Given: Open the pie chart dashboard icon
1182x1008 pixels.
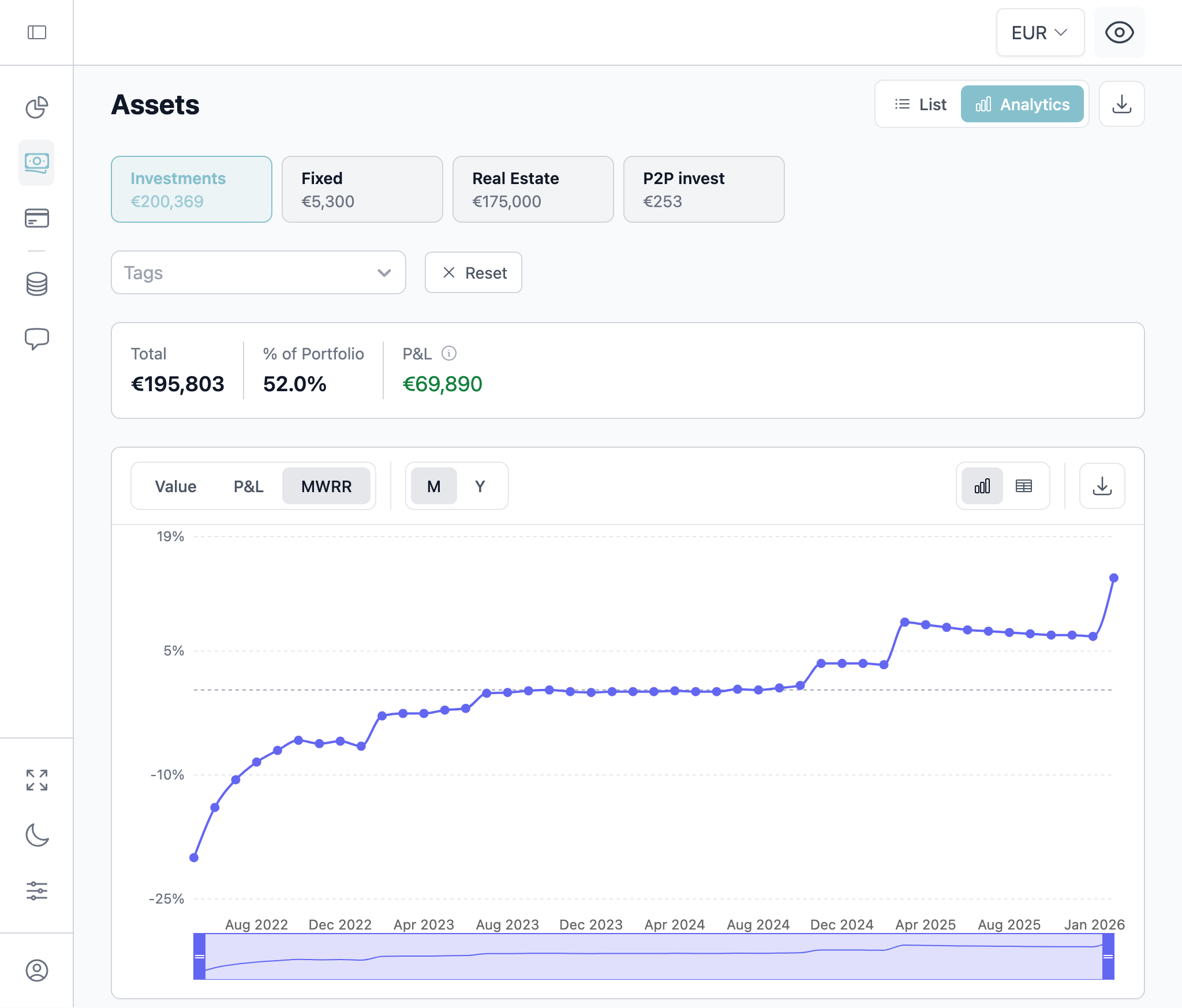Looking at the screenshot, I should (37, 107).
